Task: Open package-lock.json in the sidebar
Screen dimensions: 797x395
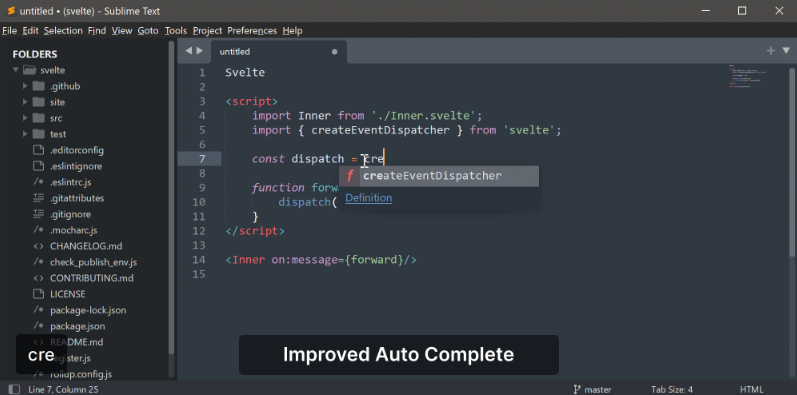Action: coord(88,310)
